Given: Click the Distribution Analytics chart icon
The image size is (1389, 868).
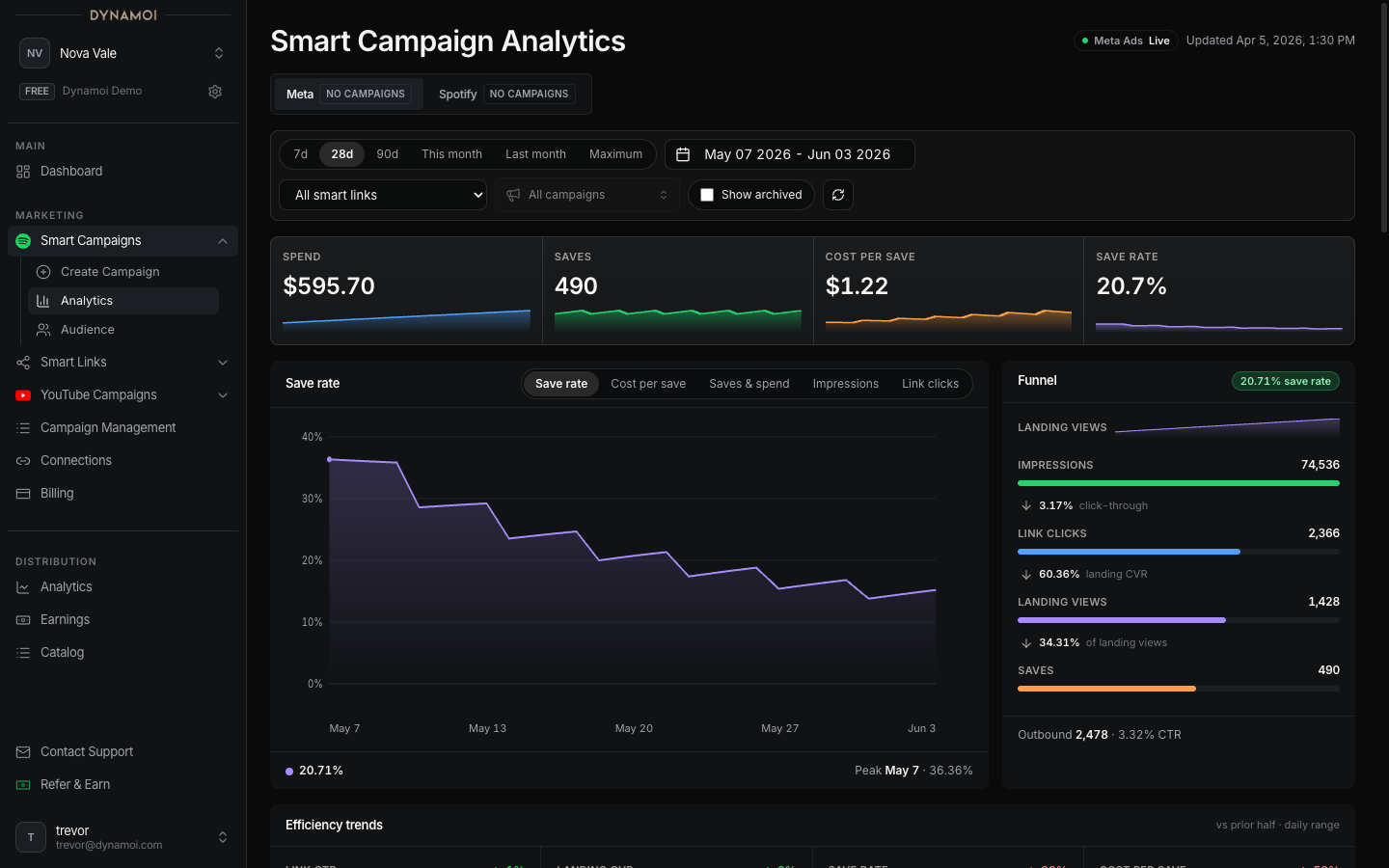Looking at the screenshot, I should (x=23, y=587).
